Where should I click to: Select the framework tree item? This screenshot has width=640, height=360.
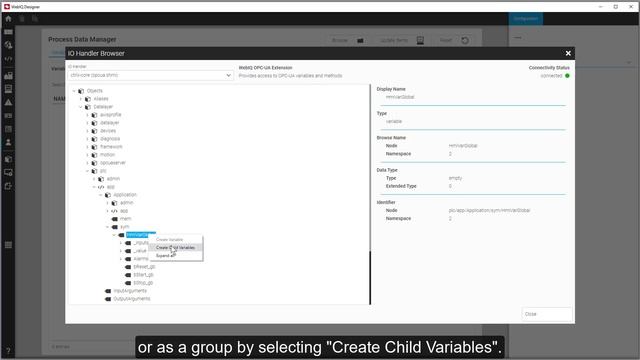pos(111,147)
